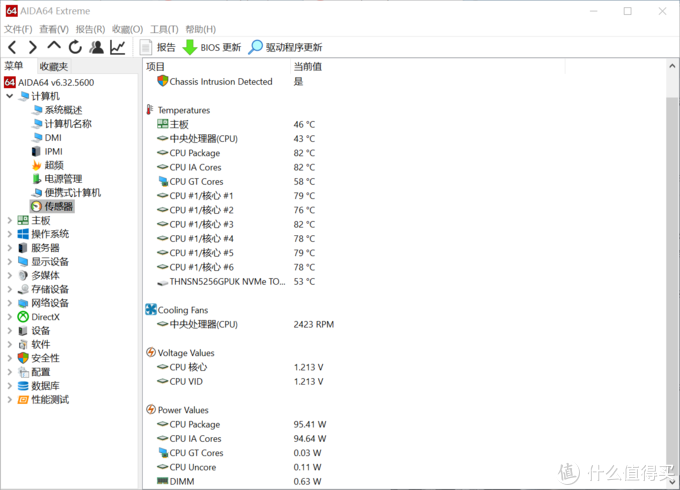
Task: Start BIOS 更新 from toolbar
Action: pyautogui.click(x=212, y=47)
